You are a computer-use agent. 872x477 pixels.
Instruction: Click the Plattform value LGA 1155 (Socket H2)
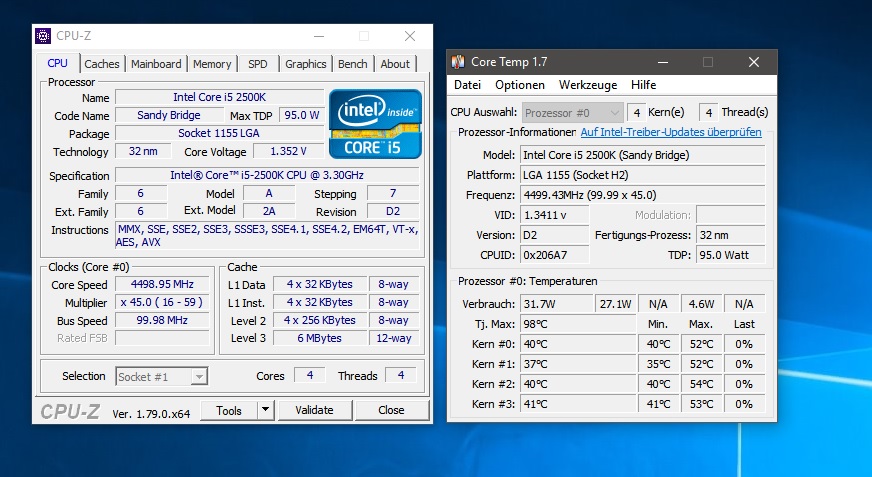[x=642, y=175]
